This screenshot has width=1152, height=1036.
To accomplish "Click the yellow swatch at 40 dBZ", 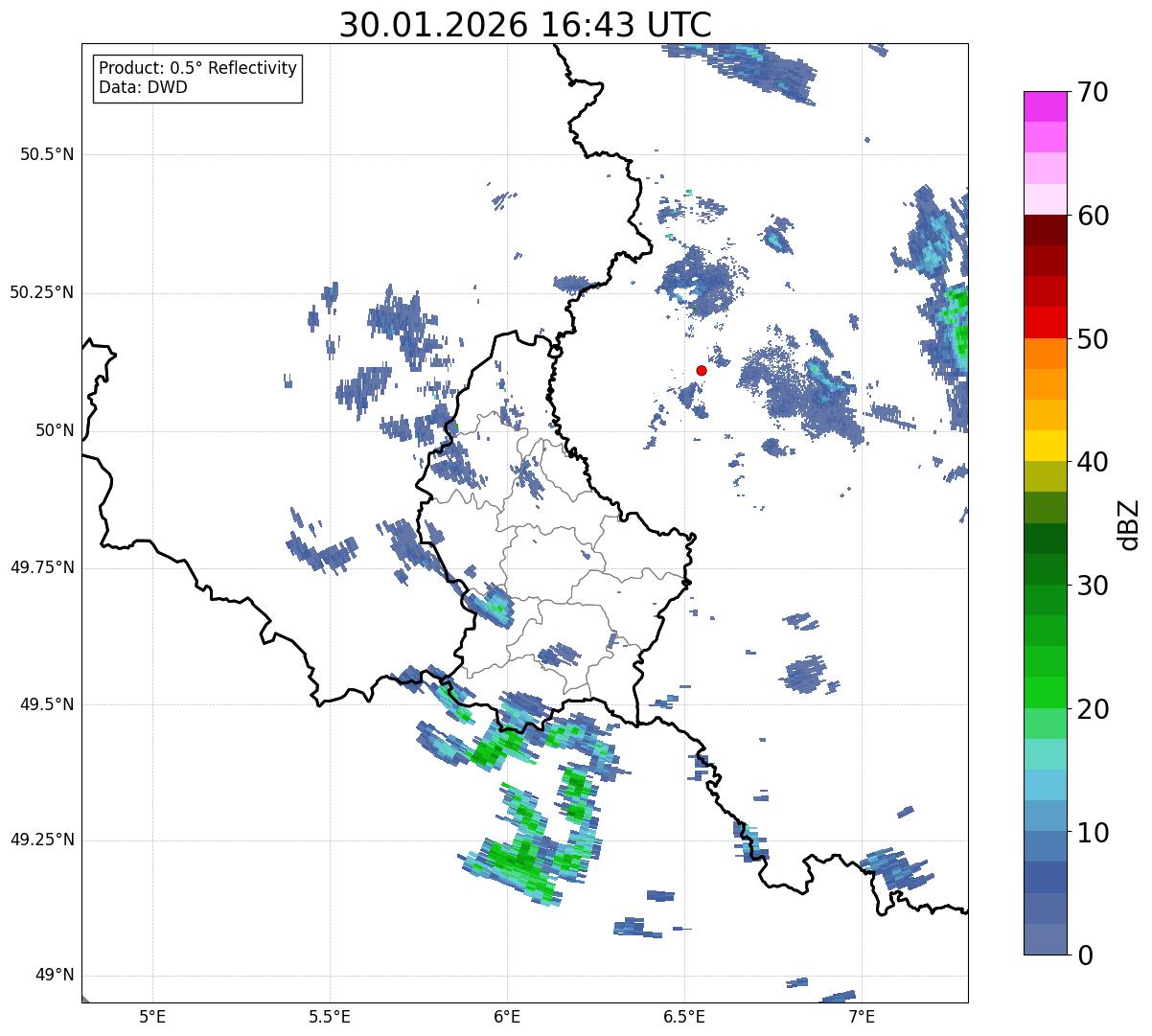I will tap(1045, 446).
